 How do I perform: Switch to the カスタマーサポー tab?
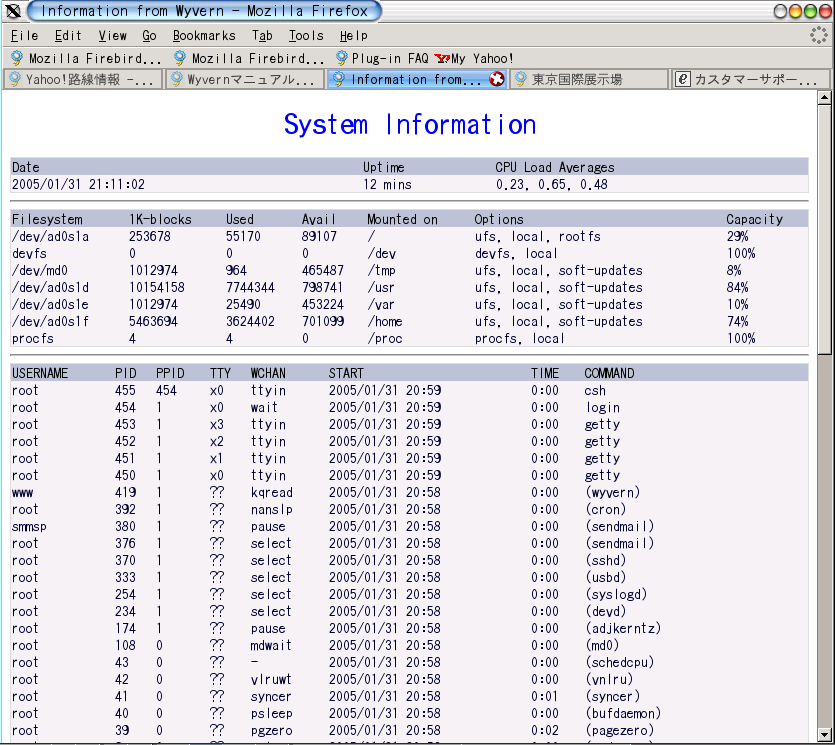tap(751, 79)
